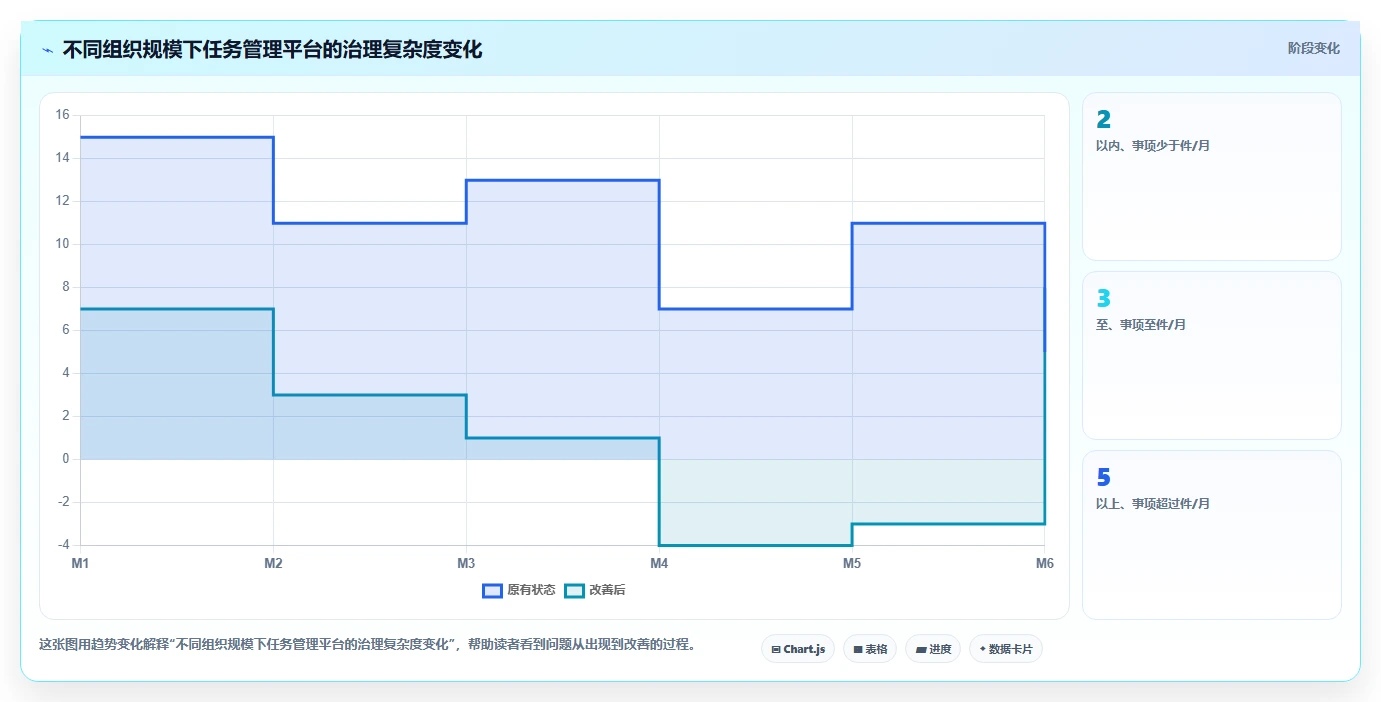Image resolution: width=1381 pixels, height=702 pixels.
Task: Click the M1 axis label
Action: click(80, 564)
